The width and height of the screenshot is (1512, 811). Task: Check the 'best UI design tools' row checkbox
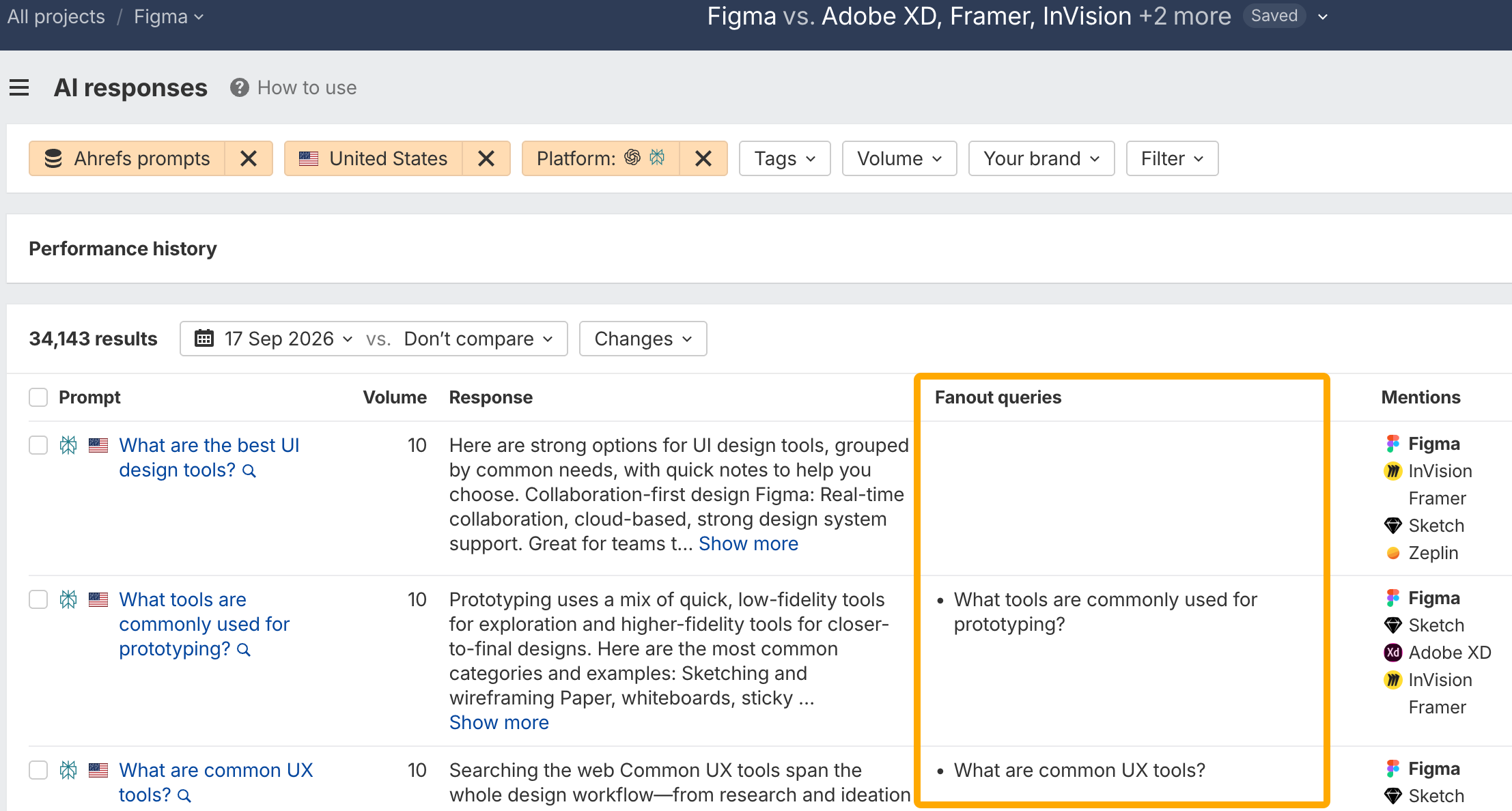point(38,445)
